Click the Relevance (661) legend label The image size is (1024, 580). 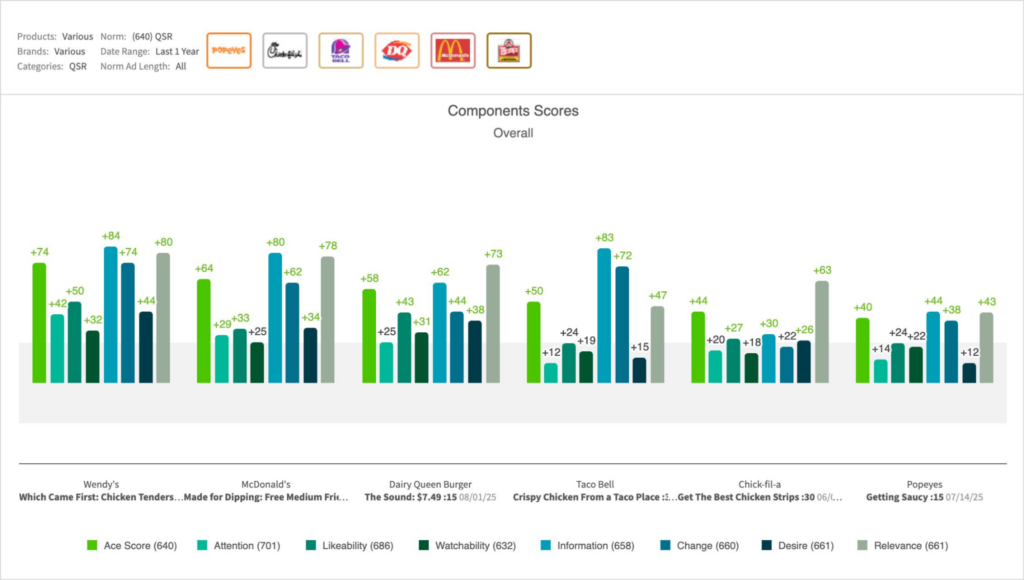911,545
